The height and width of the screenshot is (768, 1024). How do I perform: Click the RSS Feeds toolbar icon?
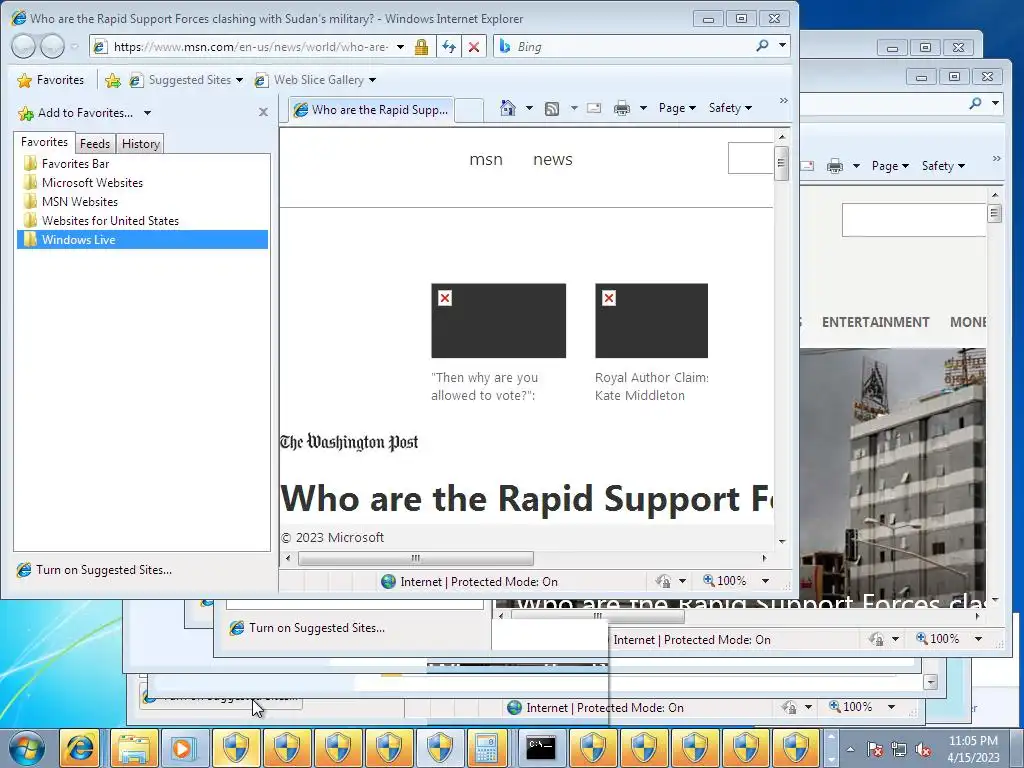[x=552, y=108]
